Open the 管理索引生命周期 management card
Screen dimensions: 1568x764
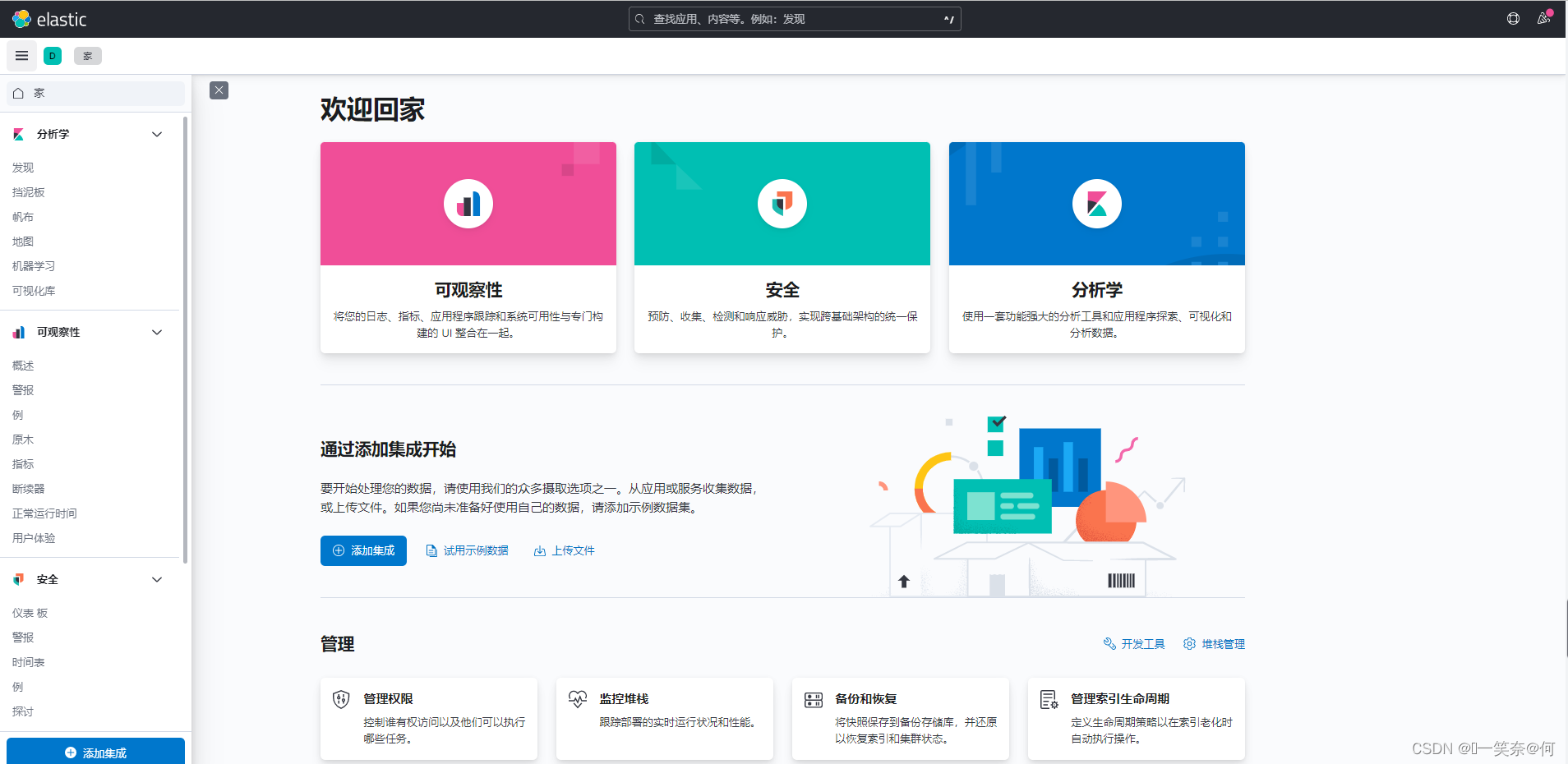(1137, 719)
